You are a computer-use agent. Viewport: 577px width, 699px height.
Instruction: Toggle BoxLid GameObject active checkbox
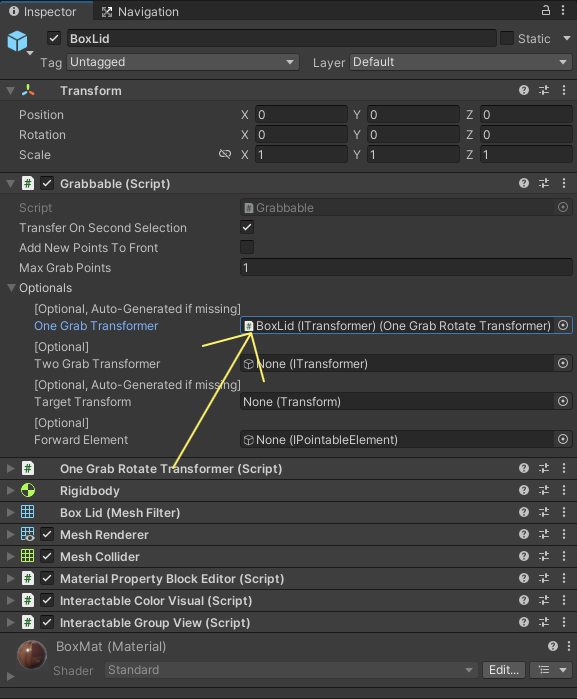coord(54,38)
